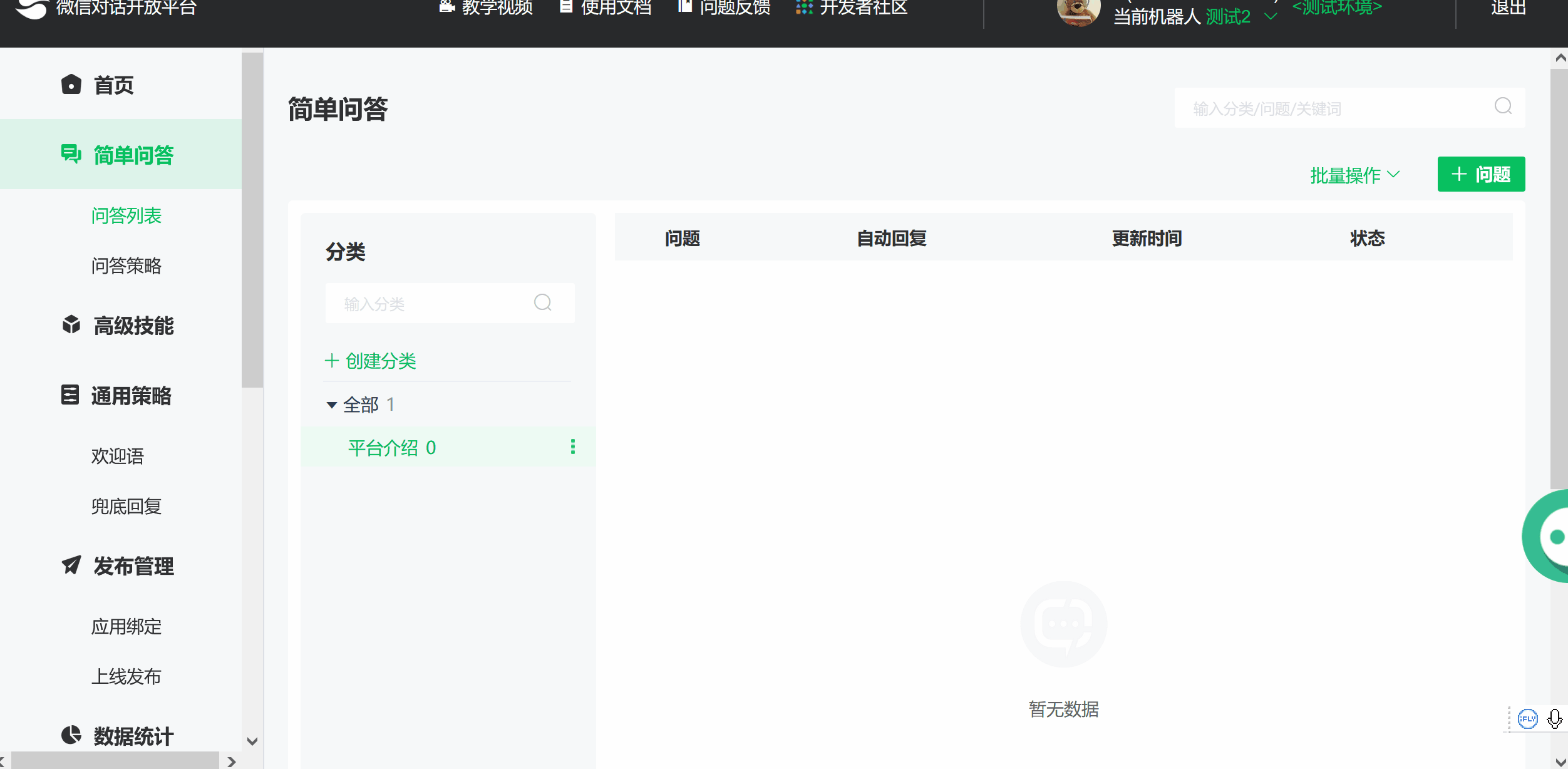Click the search icon in the category input

tap(542, 303)
